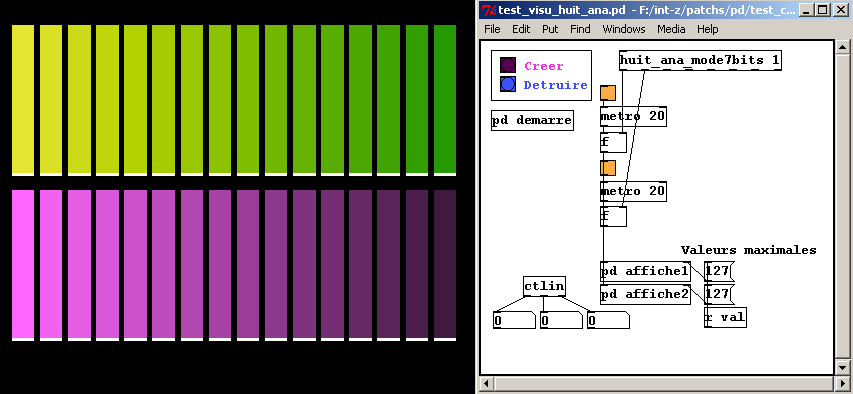This screenshot has width=853, height=394.
Task: Toggle the orange box above first metro 20
Action: (608, 93)
